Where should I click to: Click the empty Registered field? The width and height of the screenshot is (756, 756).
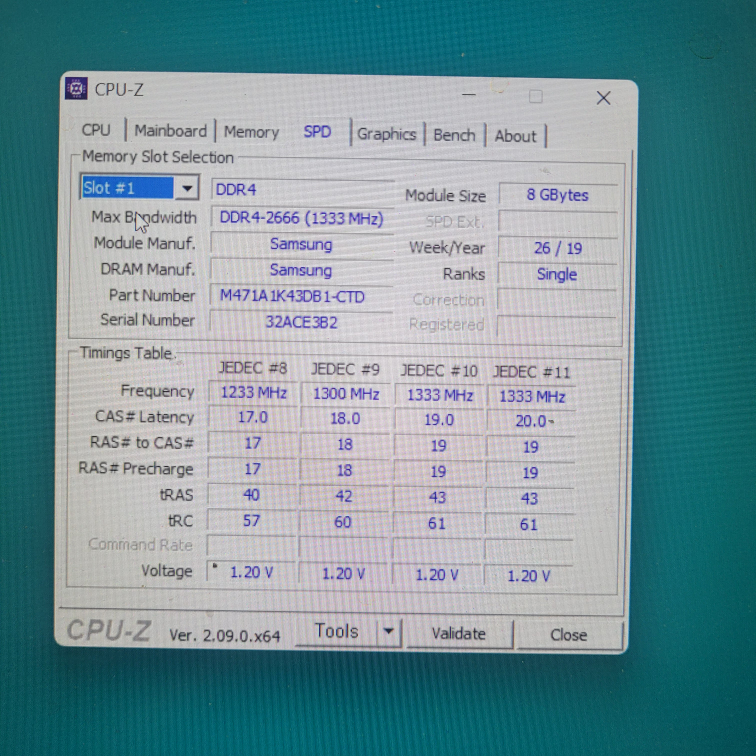[556, 325]
